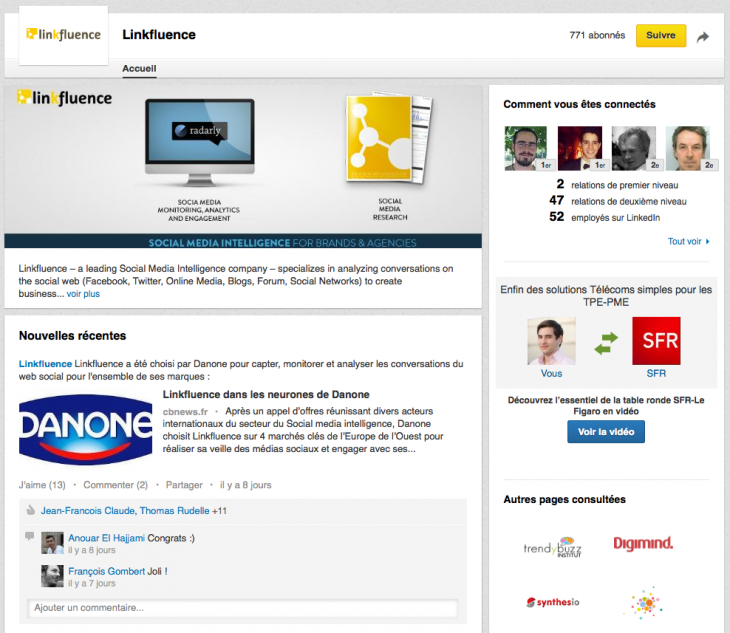Open Thomas Rudelle's profile link
Viewport: 730px width, 633px height.
tap(175, 511)
